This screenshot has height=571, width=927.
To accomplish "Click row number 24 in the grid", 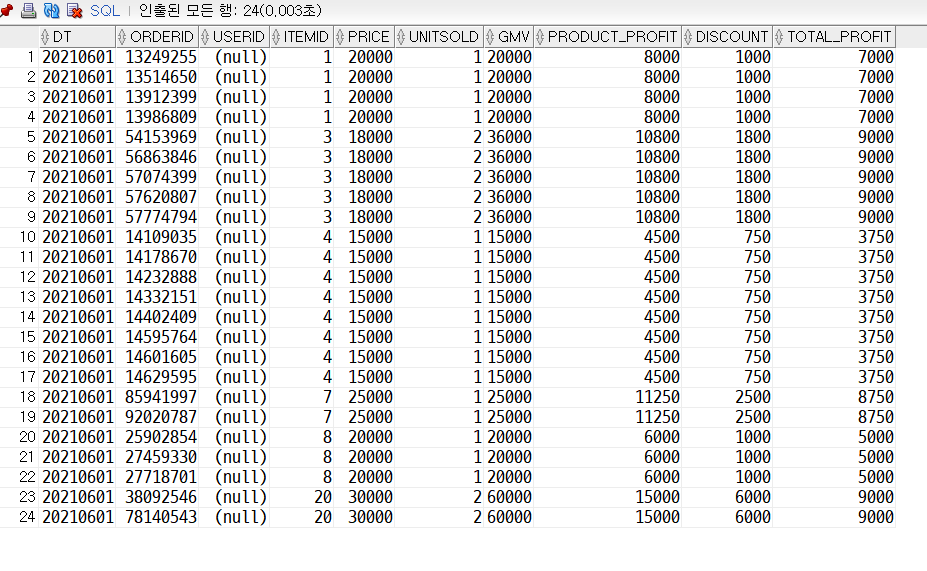I will tap(20, 517).
